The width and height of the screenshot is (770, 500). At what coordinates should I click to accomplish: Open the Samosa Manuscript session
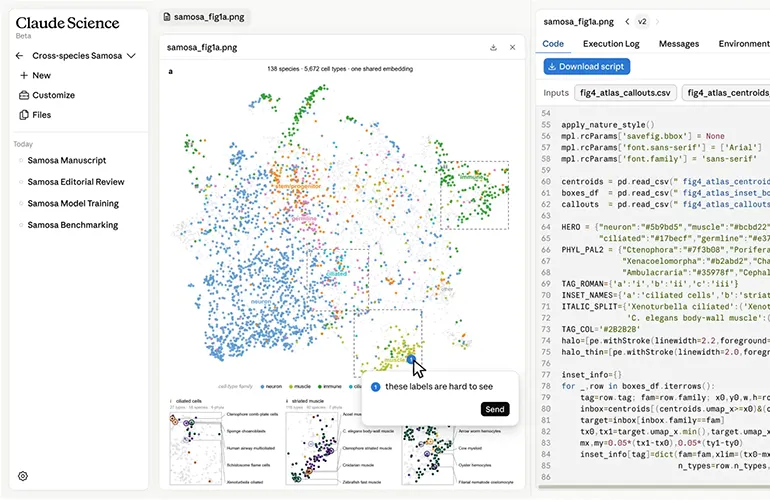(67, 160)
